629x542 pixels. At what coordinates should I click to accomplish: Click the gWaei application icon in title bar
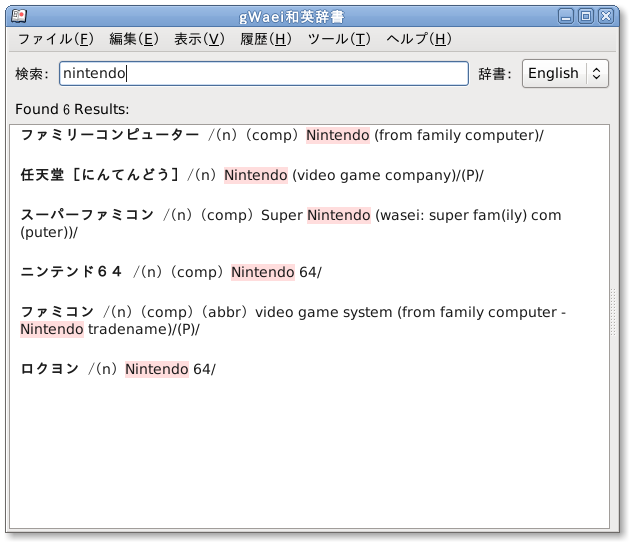click(x=13, y=15)
